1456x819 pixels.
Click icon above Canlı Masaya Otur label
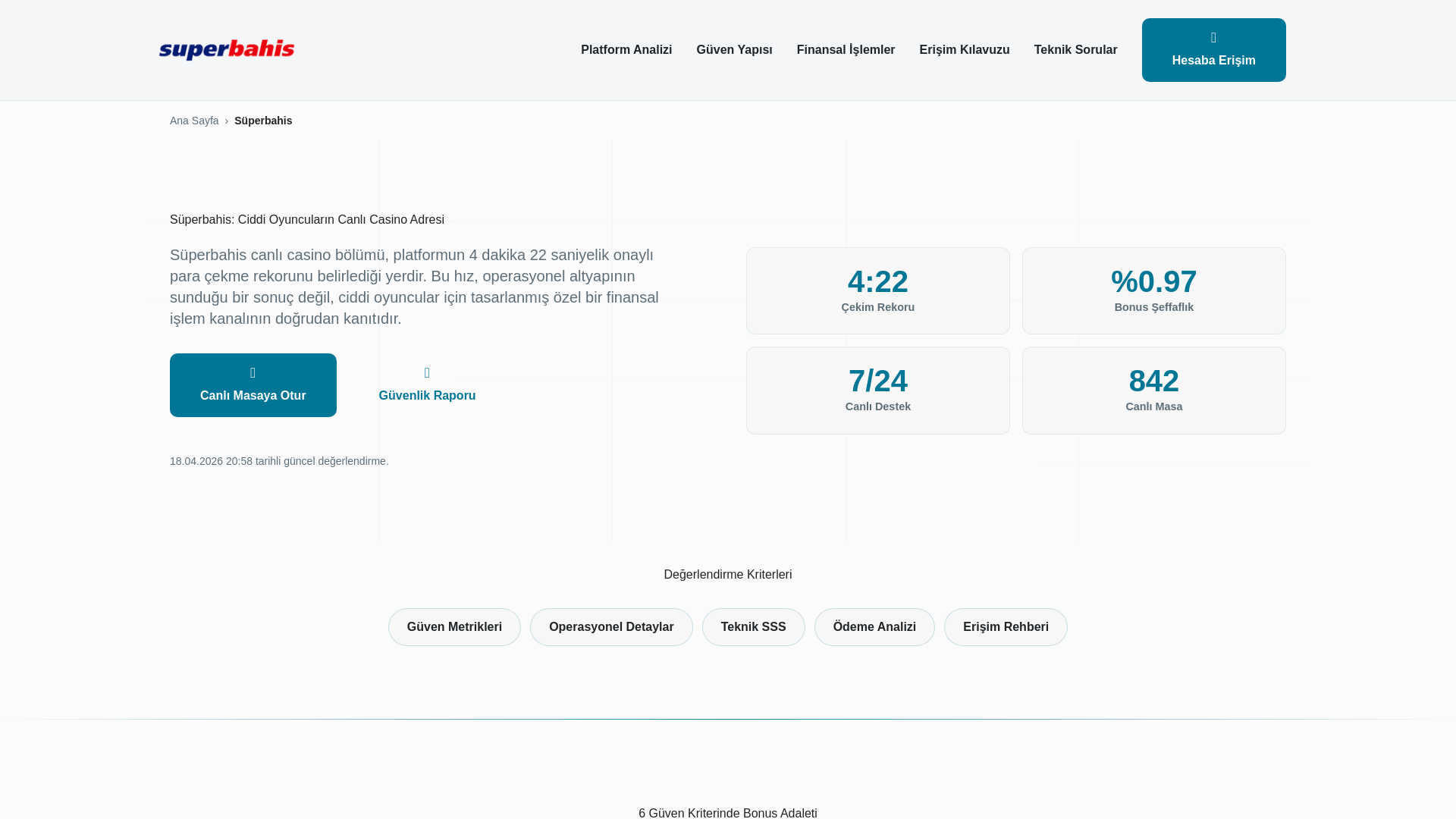click(x=253, y=373)
